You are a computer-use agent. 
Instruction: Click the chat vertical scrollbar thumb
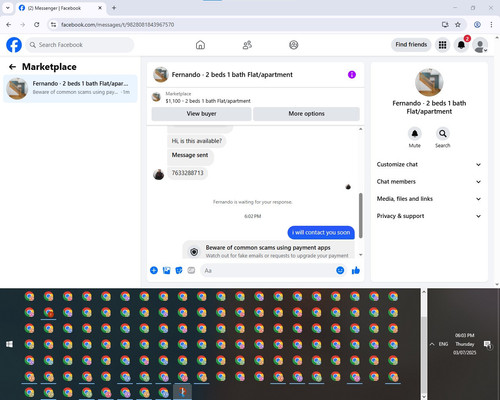(x=360, y=215)
